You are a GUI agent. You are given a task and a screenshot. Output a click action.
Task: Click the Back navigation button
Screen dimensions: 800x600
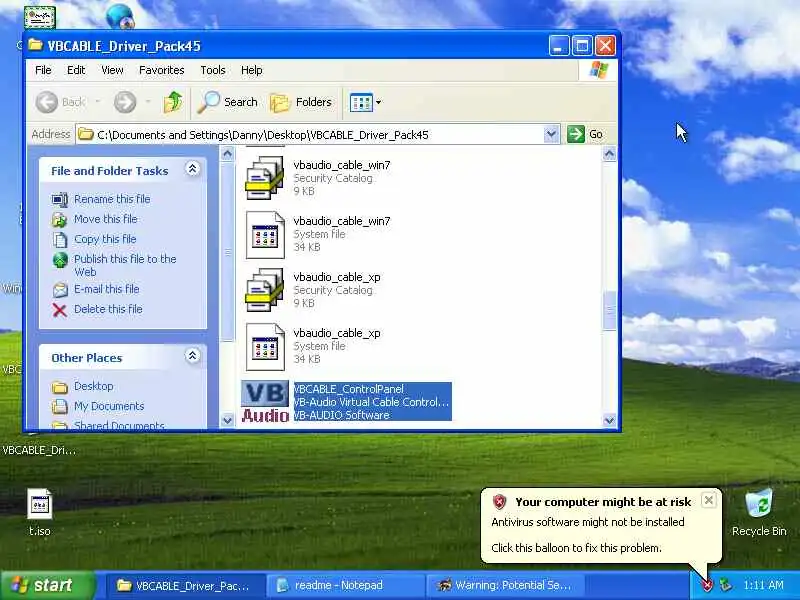(x=61, y=102)
